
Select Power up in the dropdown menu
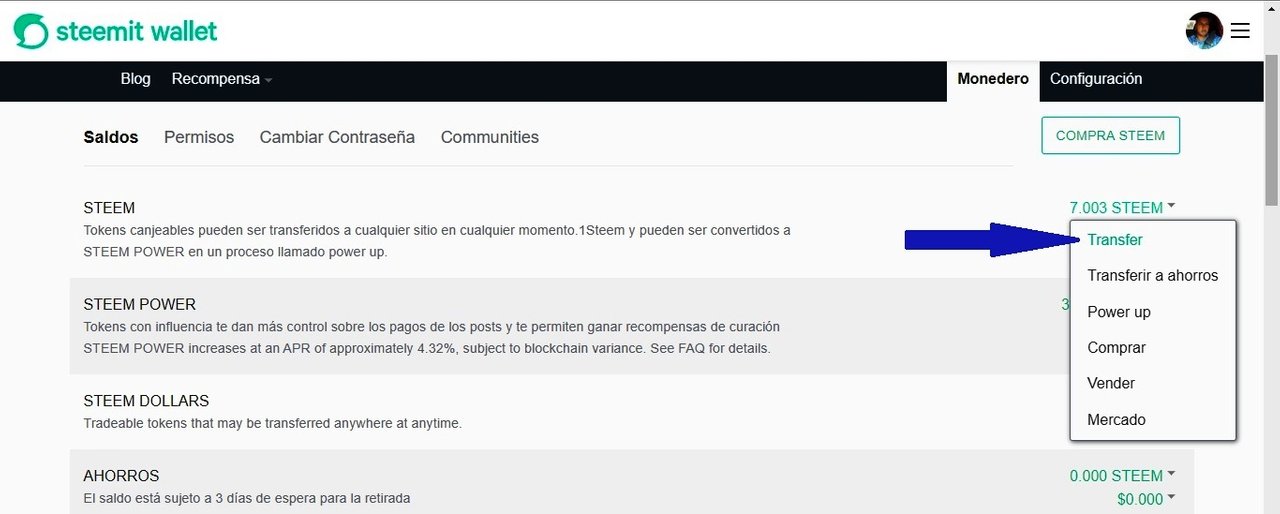[x=1119, y=312]
